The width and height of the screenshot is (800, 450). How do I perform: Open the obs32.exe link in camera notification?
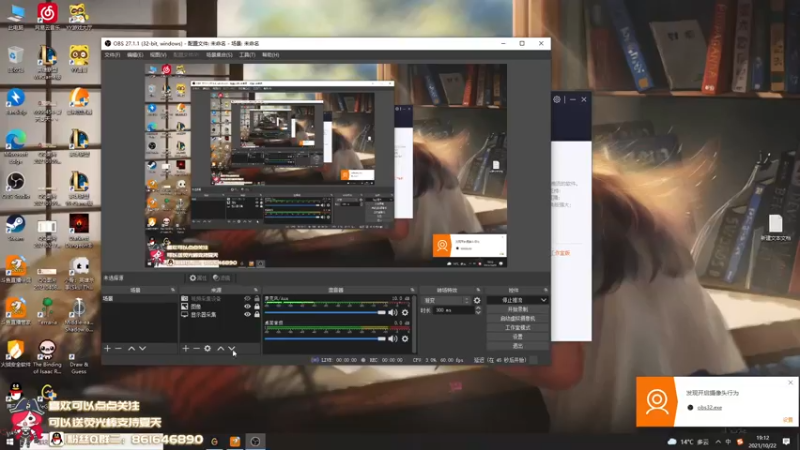pyautogui.click(x=709, y=408)
